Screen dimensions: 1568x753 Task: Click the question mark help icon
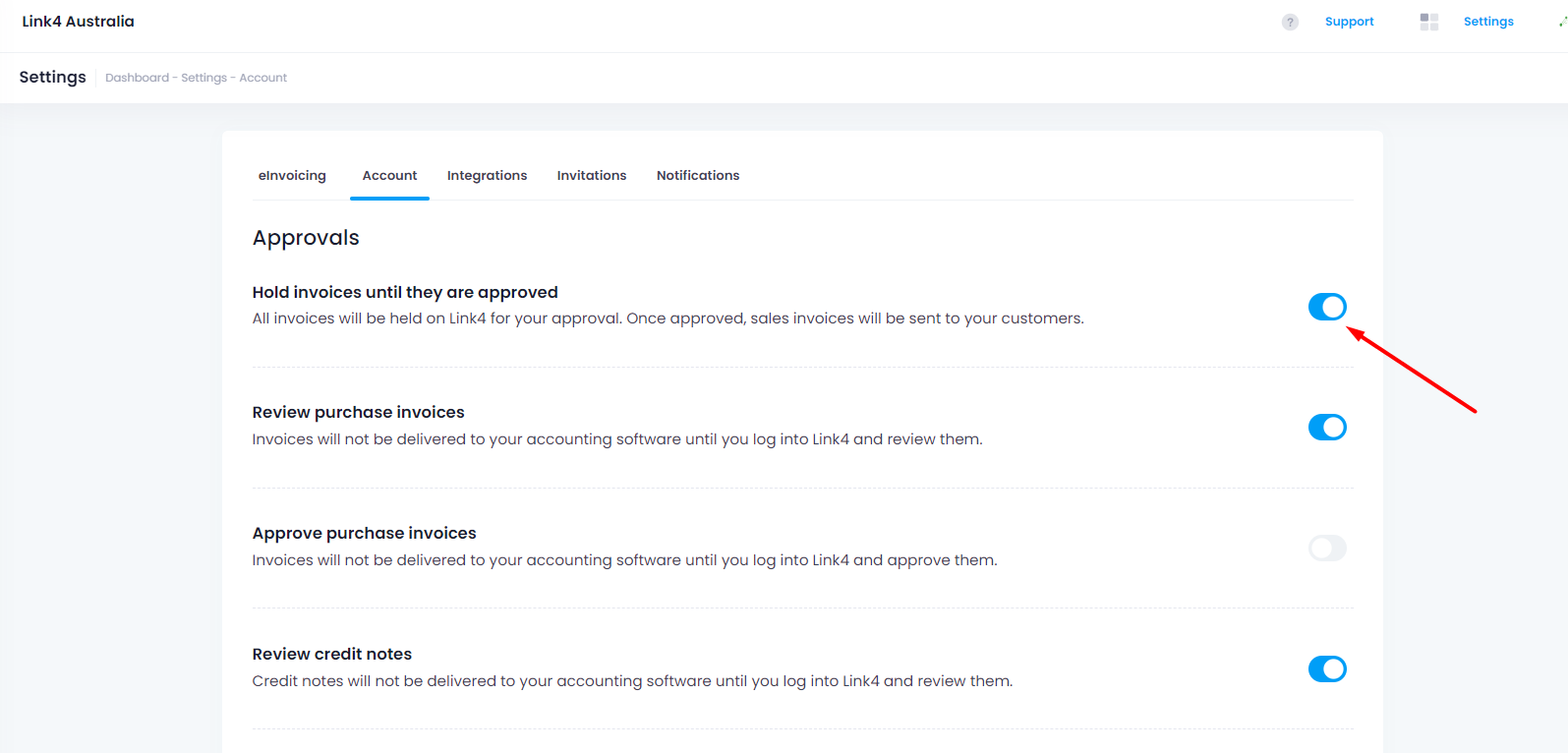(x=1290, y=22)
